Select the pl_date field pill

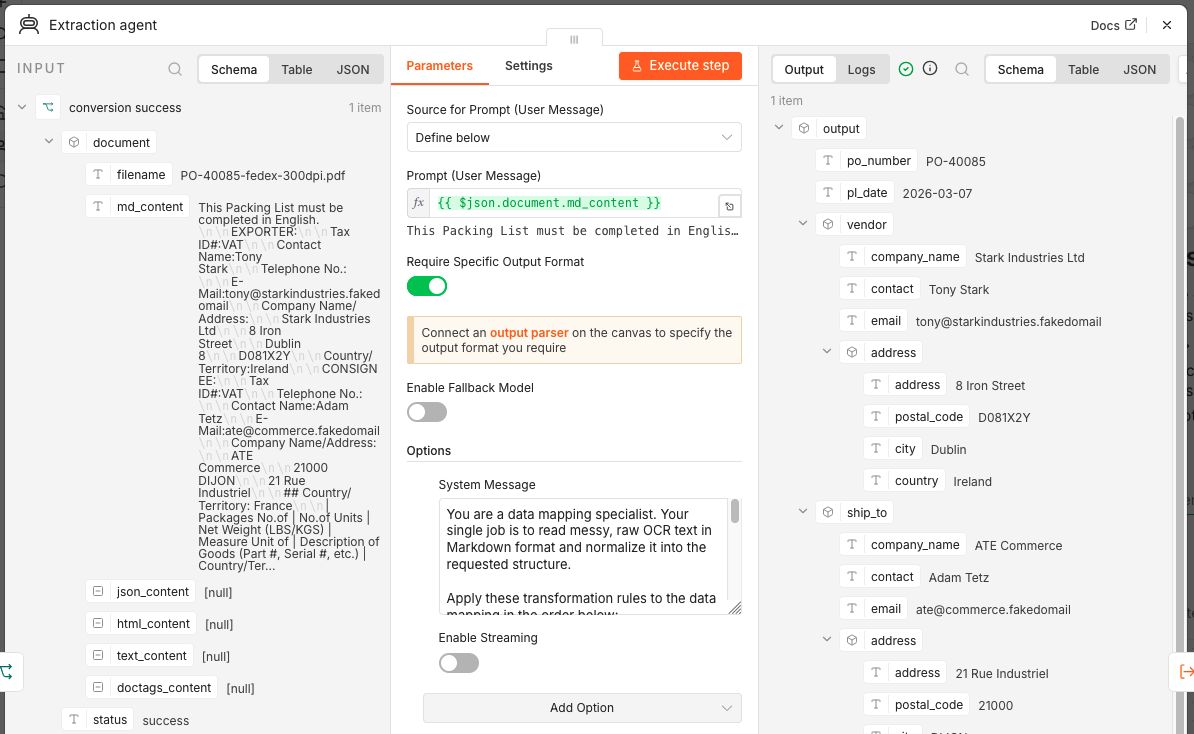tap(854, 193)
